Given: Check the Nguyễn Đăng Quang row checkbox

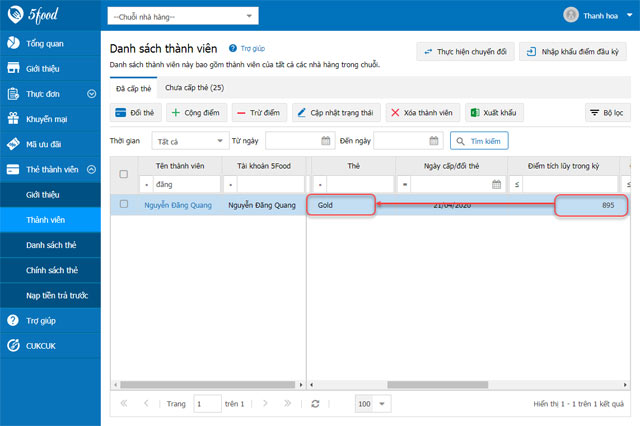Looking at the screenshot, I should (x=124, y=204).
